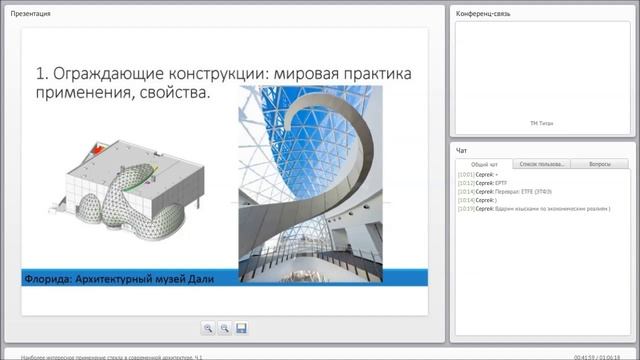Save the presentation with the floppy icon
This screenshot has height=360, width=640.
241,328
